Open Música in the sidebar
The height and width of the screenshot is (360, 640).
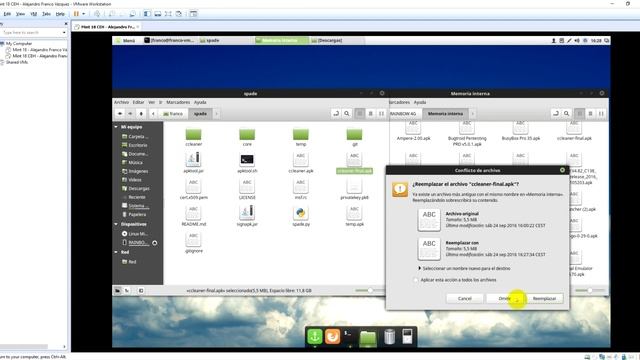pyautogui.click(x=136, y=162)
